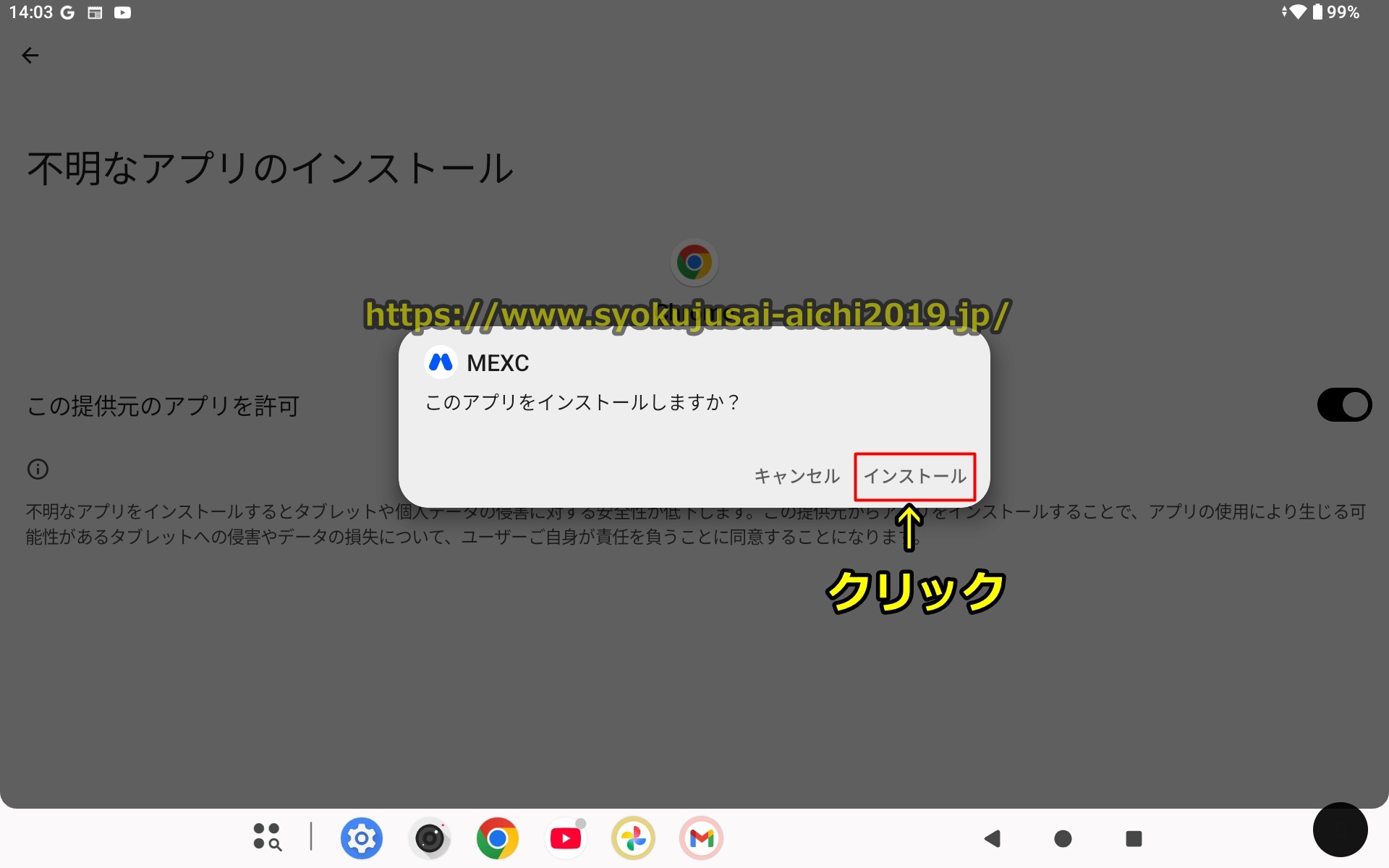The width and height of the screenshot is (1389, 868).
Task: Tap the Chrome icon above the dialog
Action: (694, 262)
